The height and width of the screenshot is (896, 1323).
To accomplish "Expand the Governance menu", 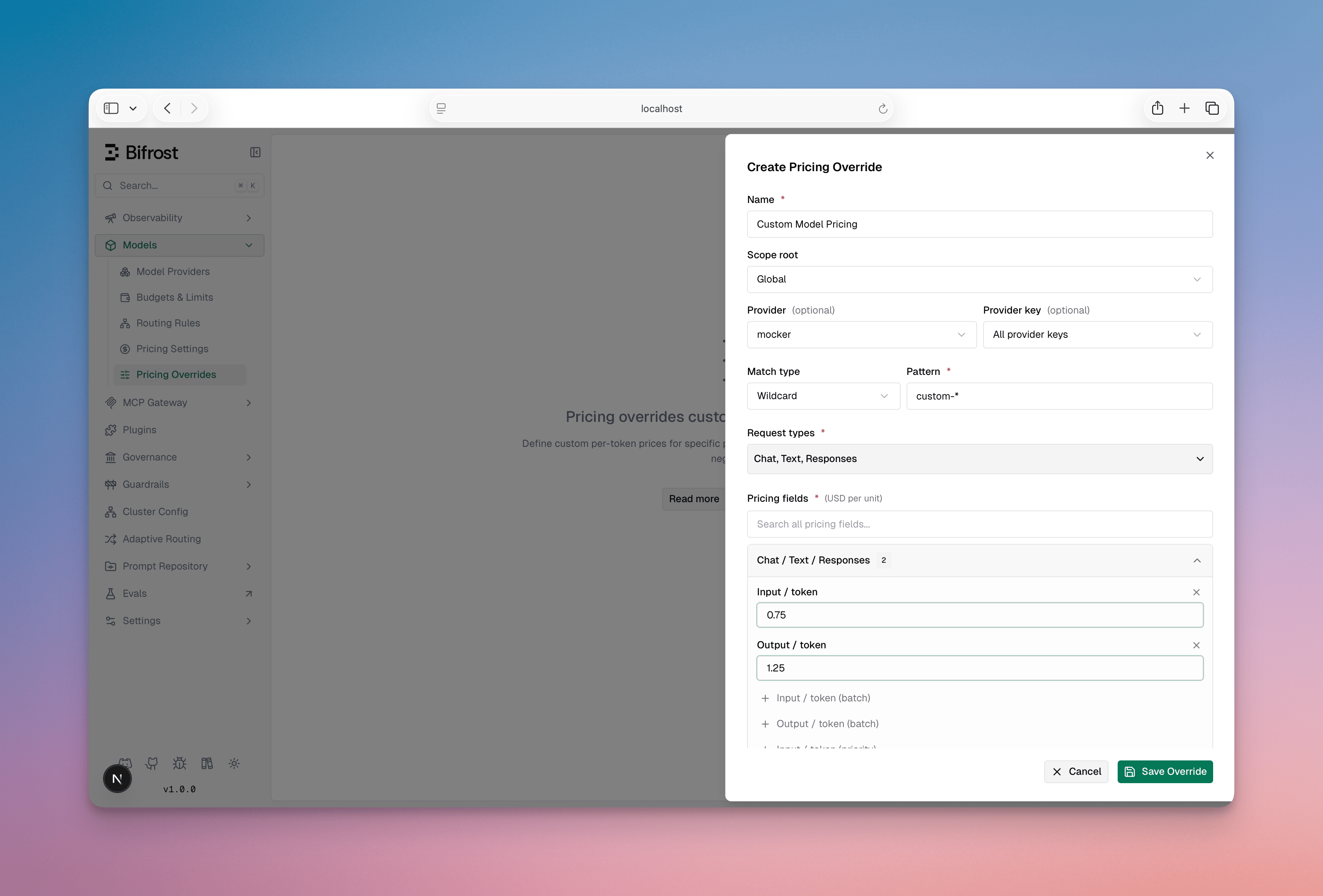I will click(179, 457).
